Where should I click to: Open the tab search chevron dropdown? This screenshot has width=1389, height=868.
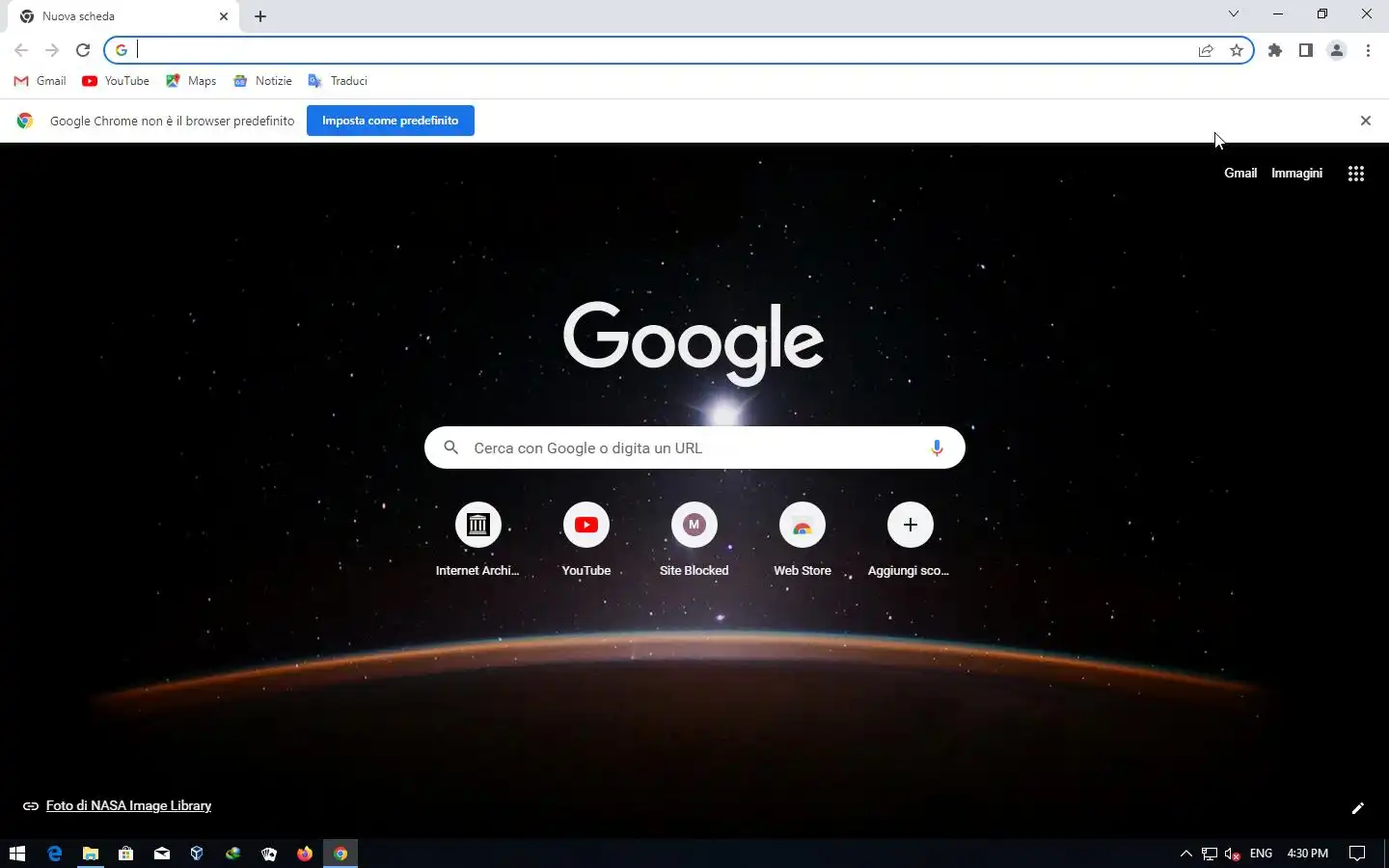(1233, 14)
